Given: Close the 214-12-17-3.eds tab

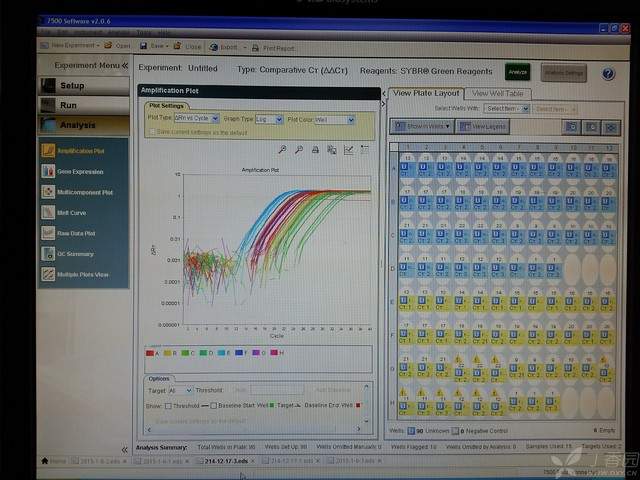Looking at the screenshot, I should [253, 461].
